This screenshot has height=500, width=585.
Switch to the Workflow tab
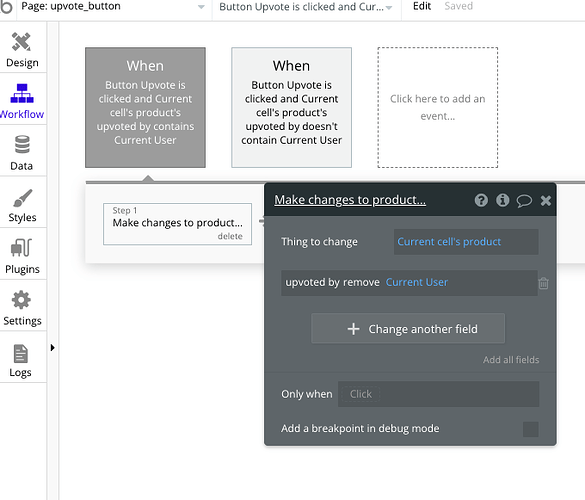(22, 100)
